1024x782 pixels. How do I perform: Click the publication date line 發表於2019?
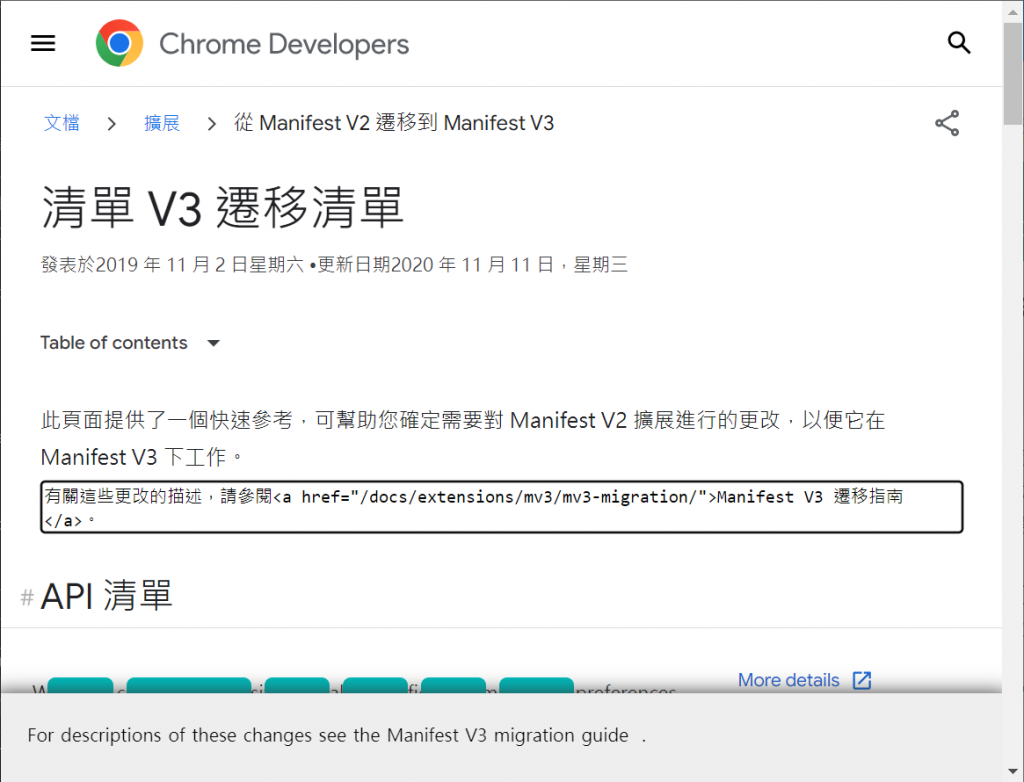(334, 265)
